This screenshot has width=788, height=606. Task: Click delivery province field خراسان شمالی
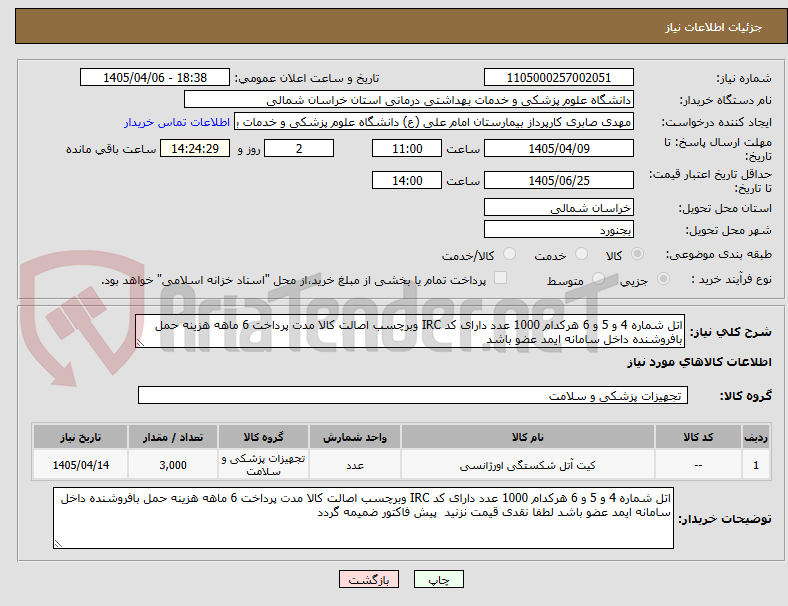[x=558, y=208]
